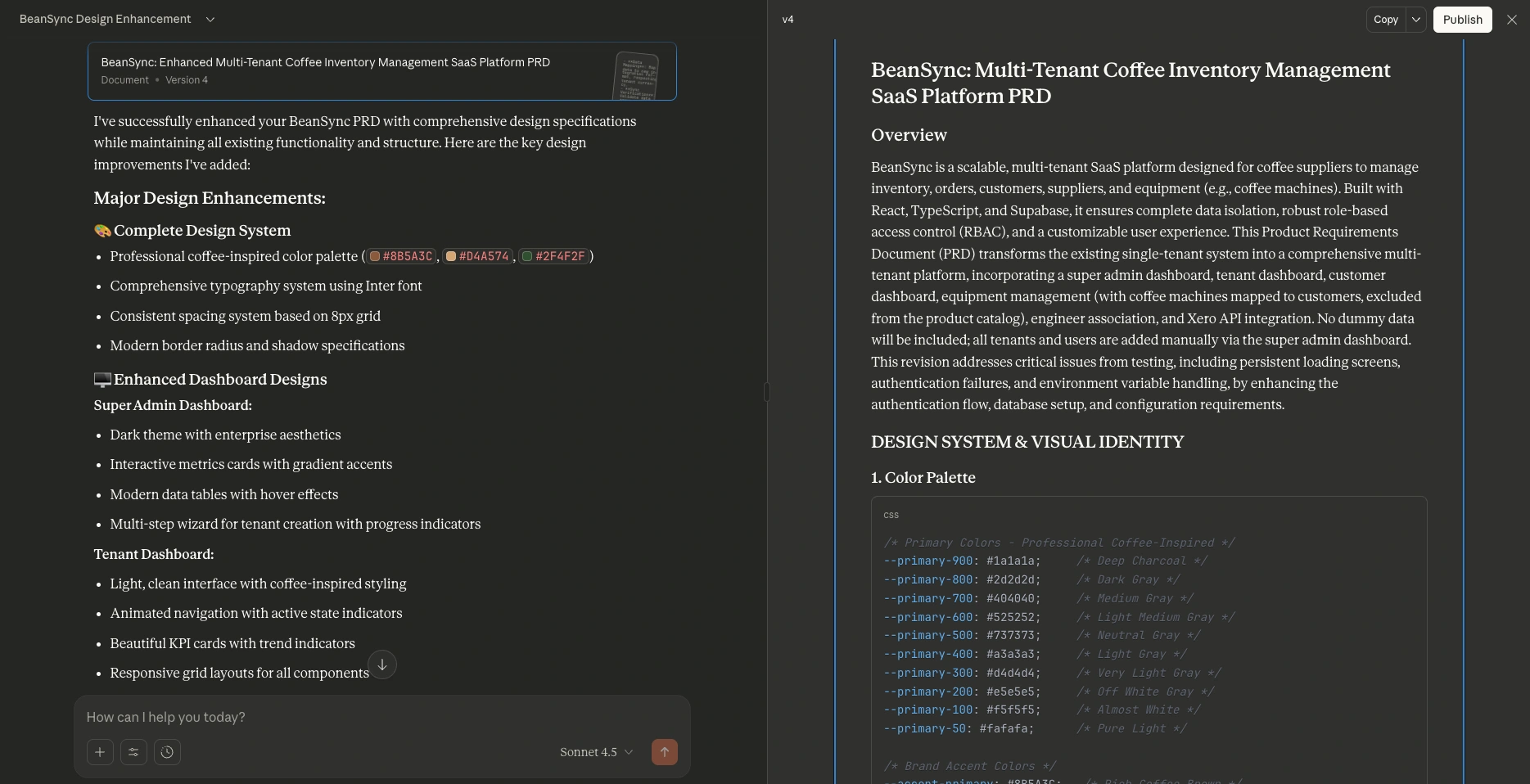The image size is (1530, 784).
Task: Close the artifact panel
Action: (x=1511, y=20)
